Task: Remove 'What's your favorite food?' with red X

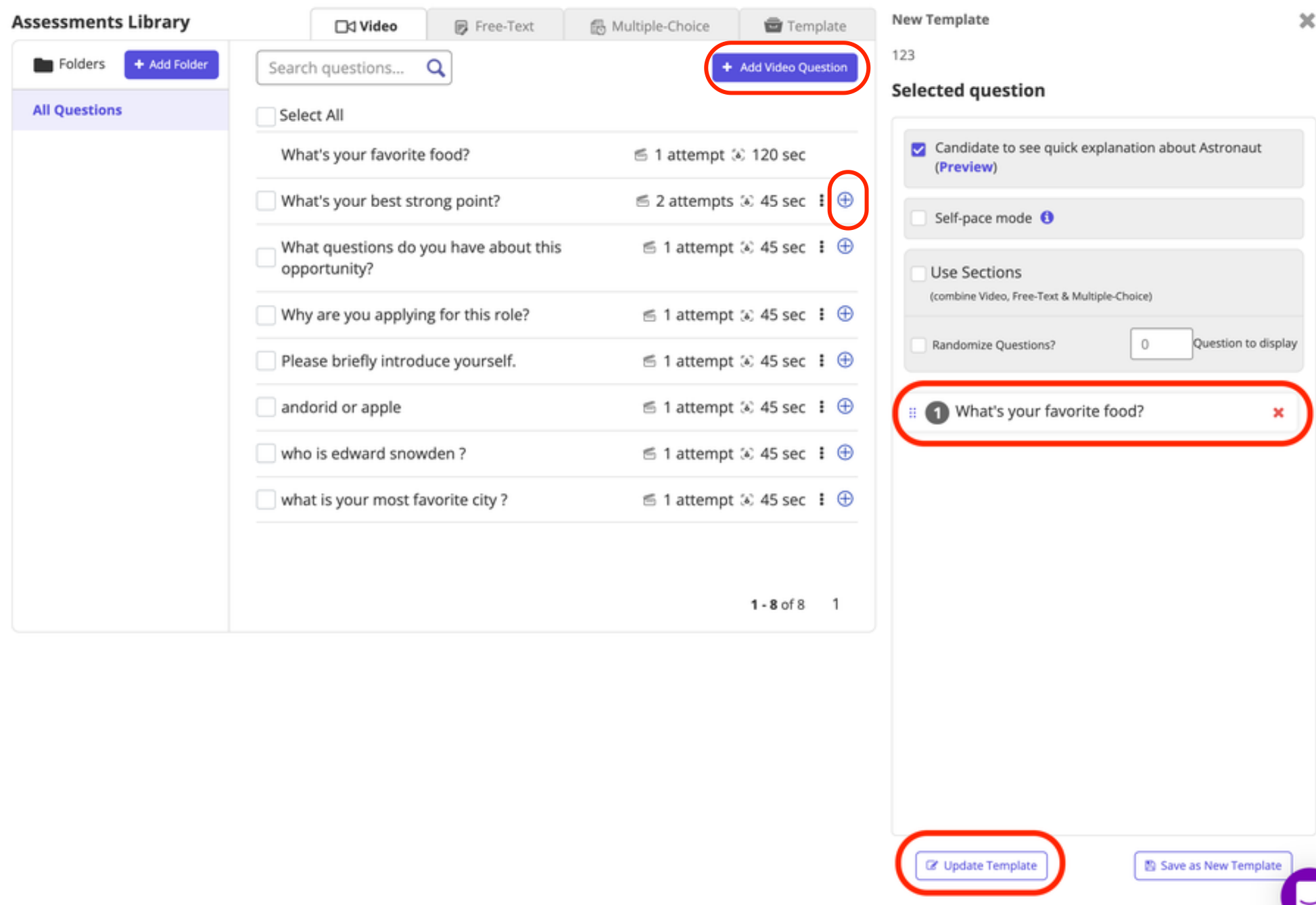Action: 1278,413
